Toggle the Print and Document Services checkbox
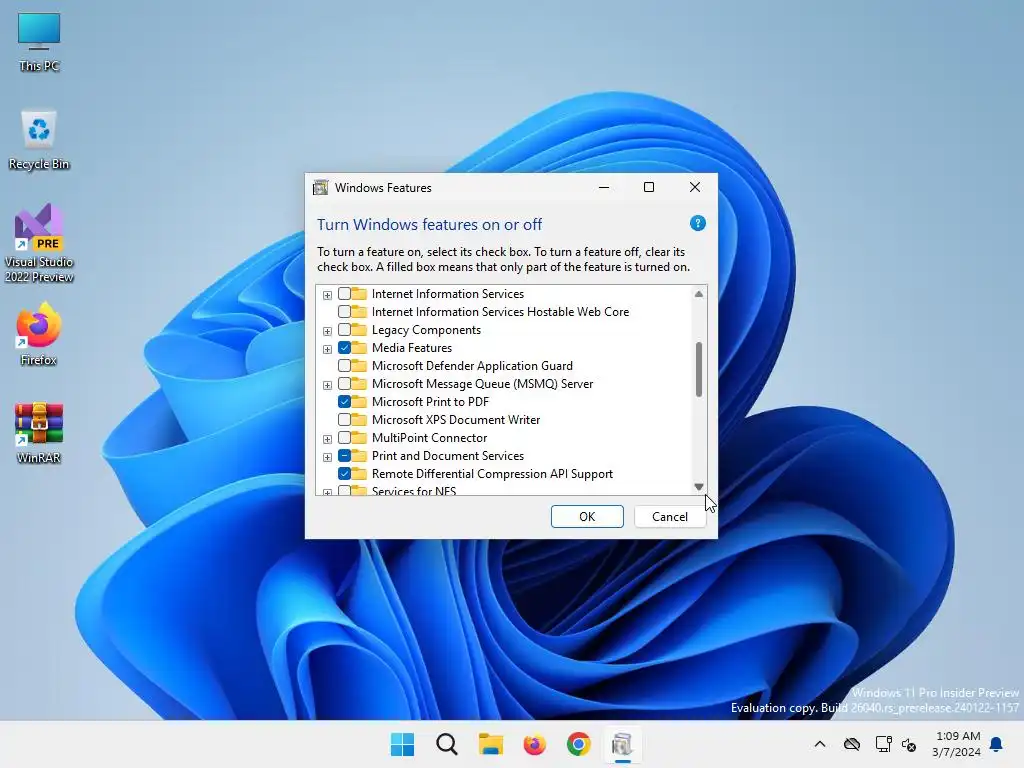Image resolution: width=1024 pixels, height=768 pixels. 344,456
